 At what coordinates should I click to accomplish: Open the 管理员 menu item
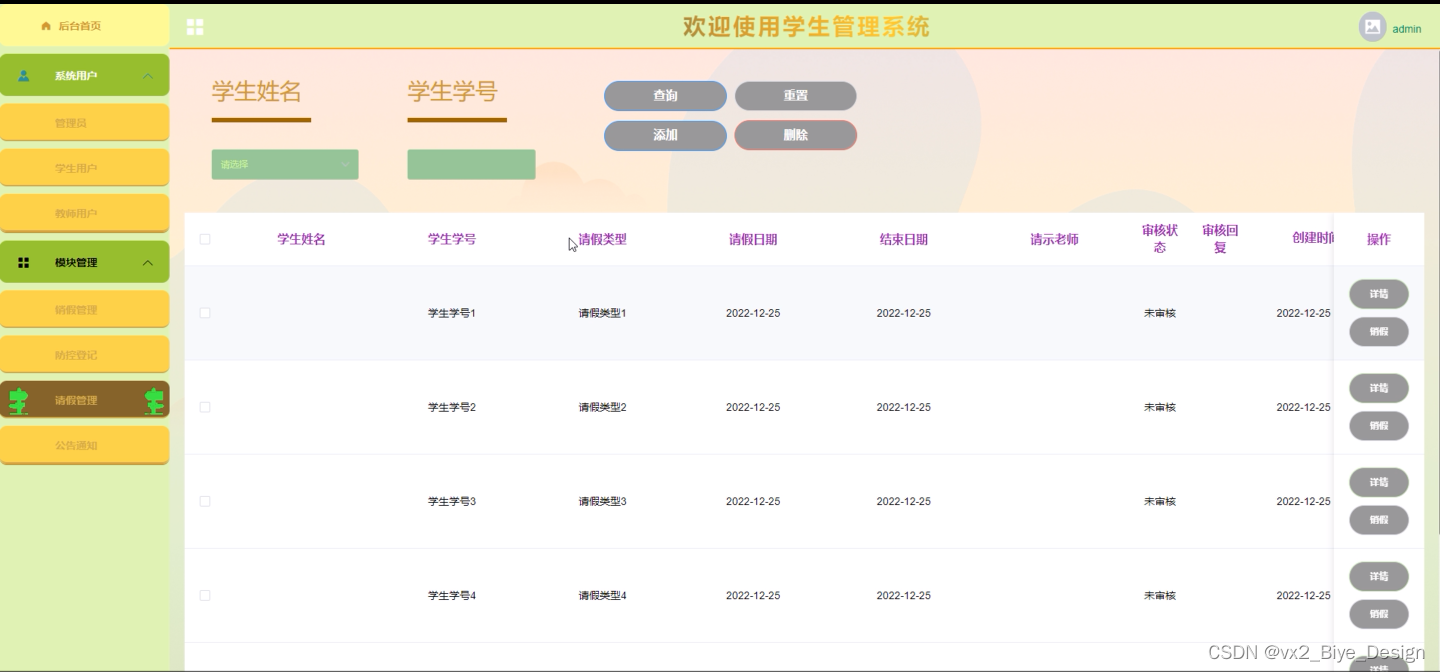(x=84, y=123)
